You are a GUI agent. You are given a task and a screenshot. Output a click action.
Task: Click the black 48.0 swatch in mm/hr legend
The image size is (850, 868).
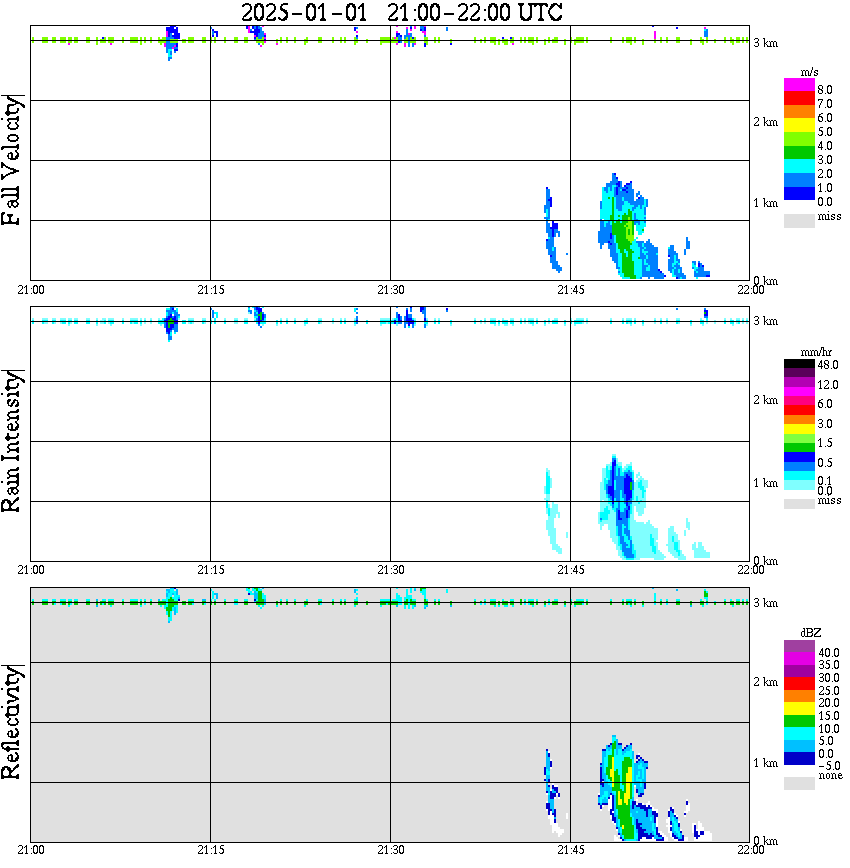click(x=799, y=364)
